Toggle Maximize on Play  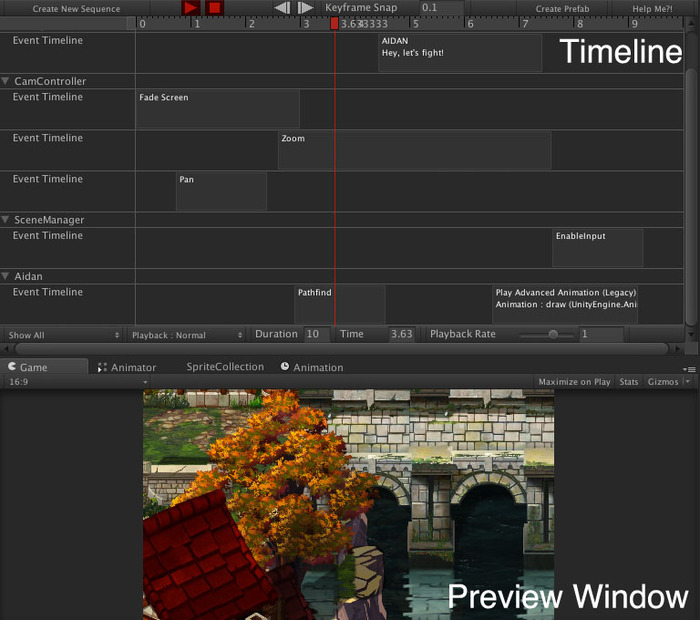[x=574, y=382]
